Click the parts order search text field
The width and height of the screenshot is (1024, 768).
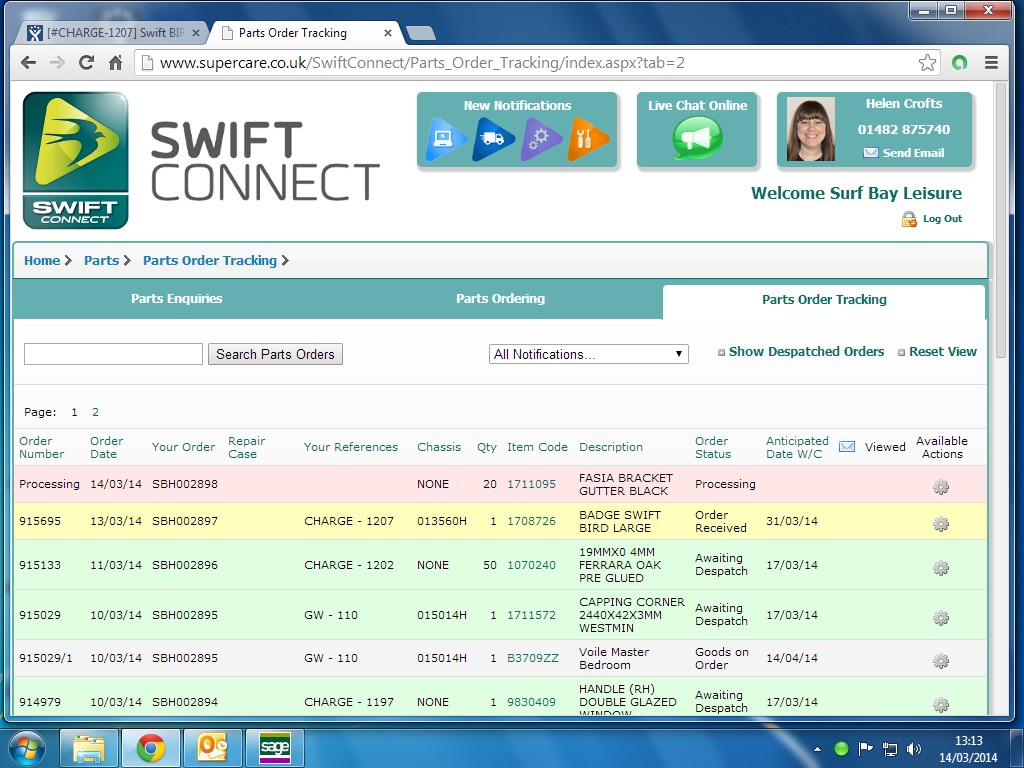coord(113,354)
